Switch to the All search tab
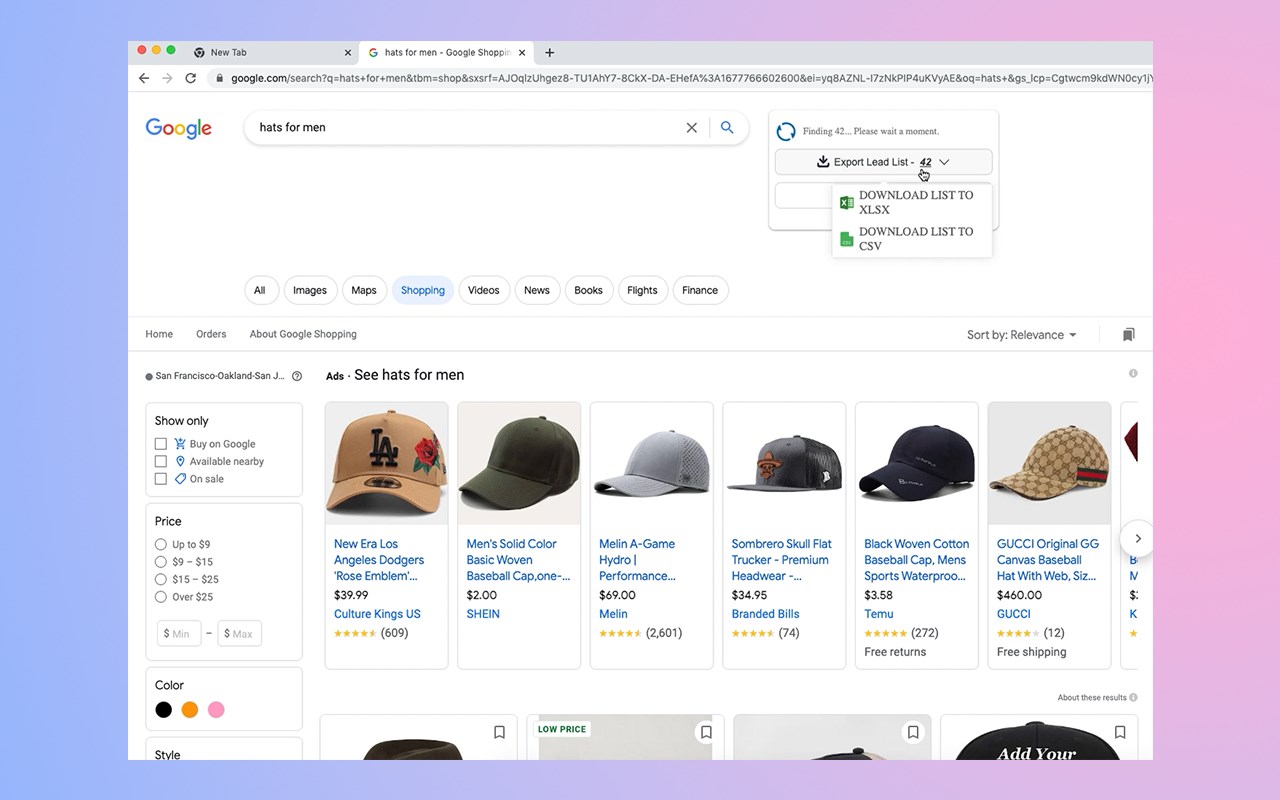The height and width of the screenshot is (800, 1280). tap(259, 291)
